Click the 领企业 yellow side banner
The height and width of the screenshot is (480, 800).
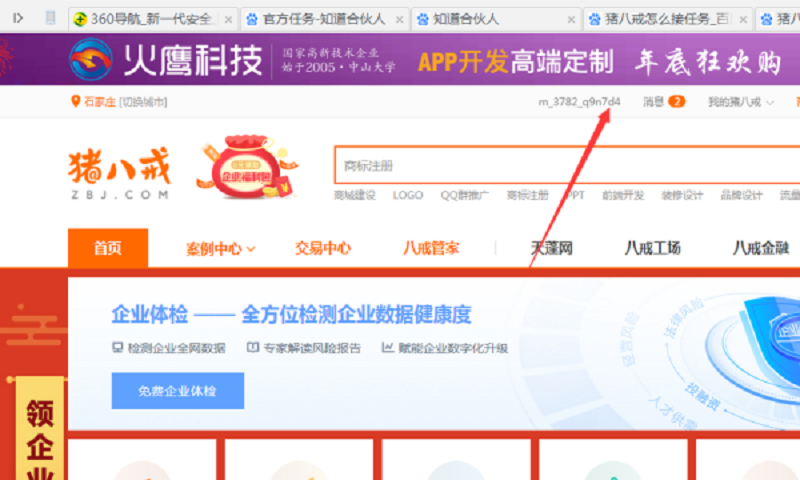(x=40, y=428)
